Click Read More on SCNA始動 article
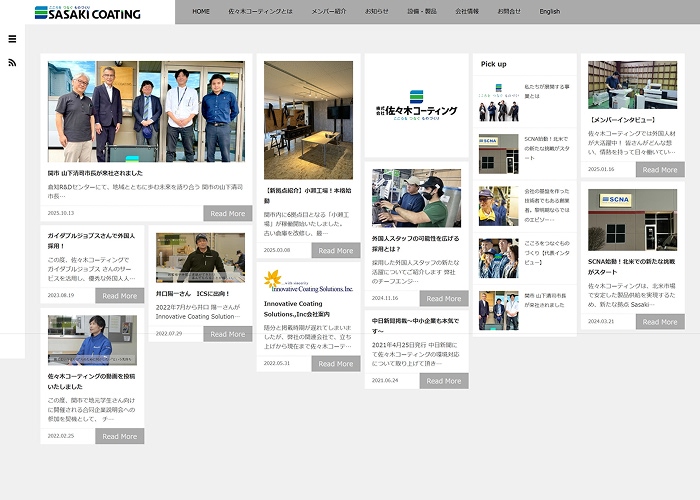700x500 pixels. pyautogui.click(x=660, y=322)
